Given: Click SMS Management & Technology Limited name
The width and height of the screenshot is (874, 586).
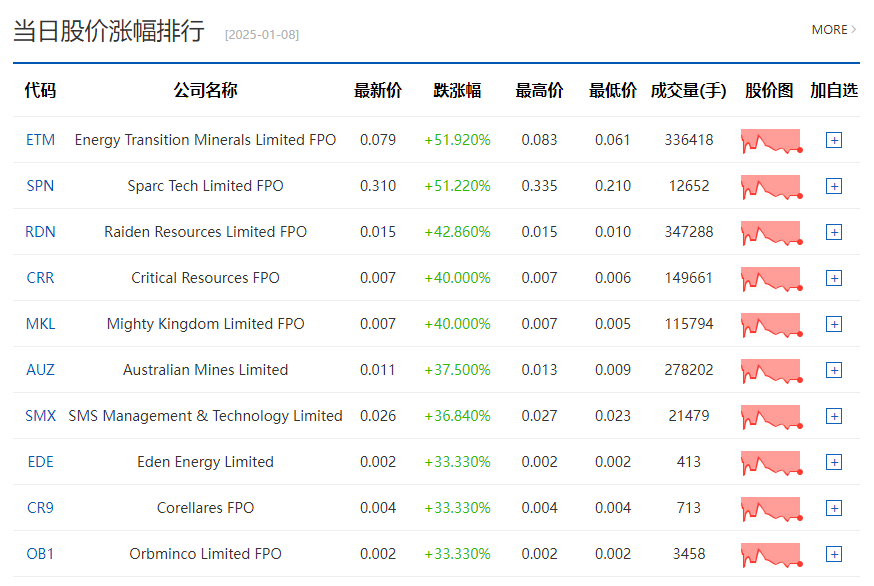Looking at the screenshot, I should pos(205,416).
